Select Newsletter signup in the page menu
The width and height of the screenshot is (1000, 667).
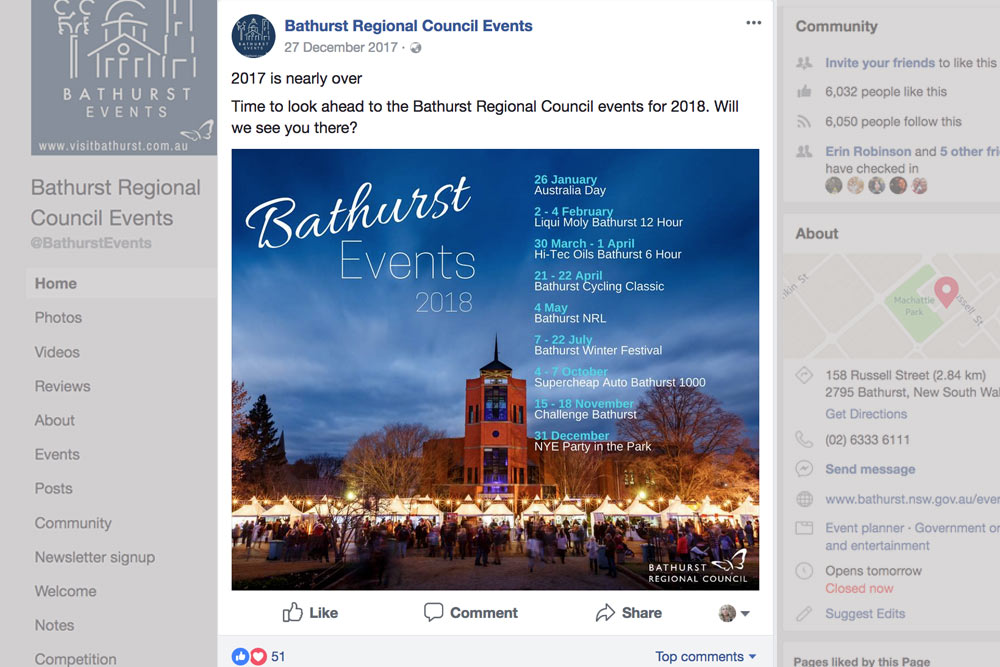[95, 557]
